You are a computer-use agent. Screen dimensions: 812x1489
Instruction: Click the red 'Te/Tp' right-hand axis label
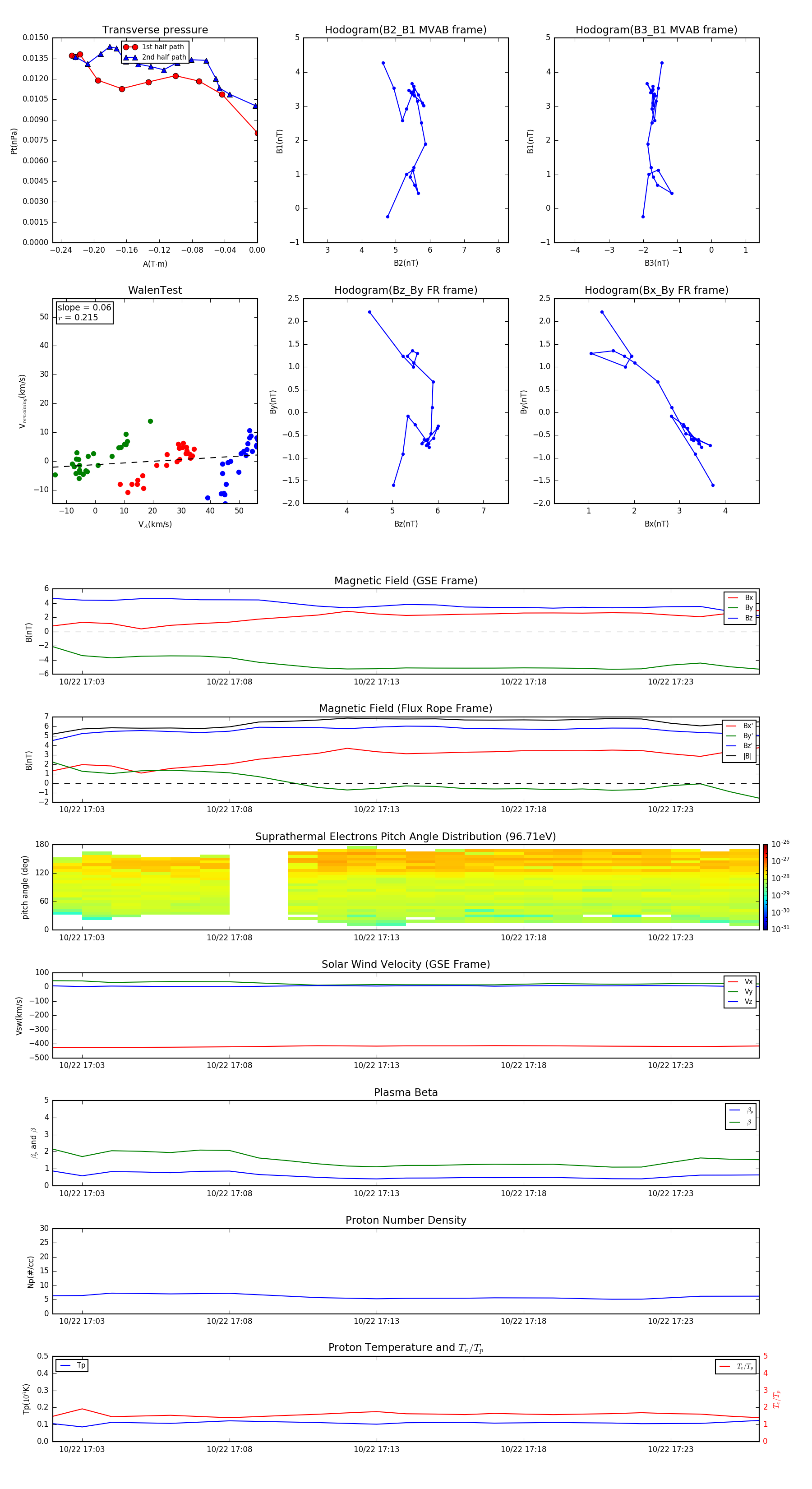pyautogui.click(x=777, y=1399)
